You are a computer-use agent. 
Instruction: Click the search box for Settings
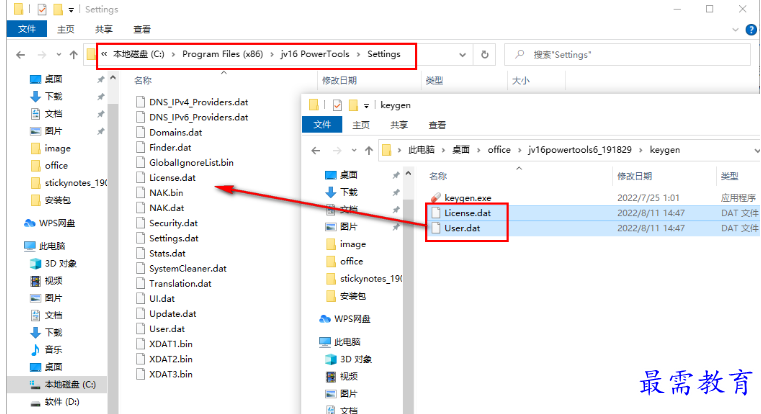click(x=627, y=55)
